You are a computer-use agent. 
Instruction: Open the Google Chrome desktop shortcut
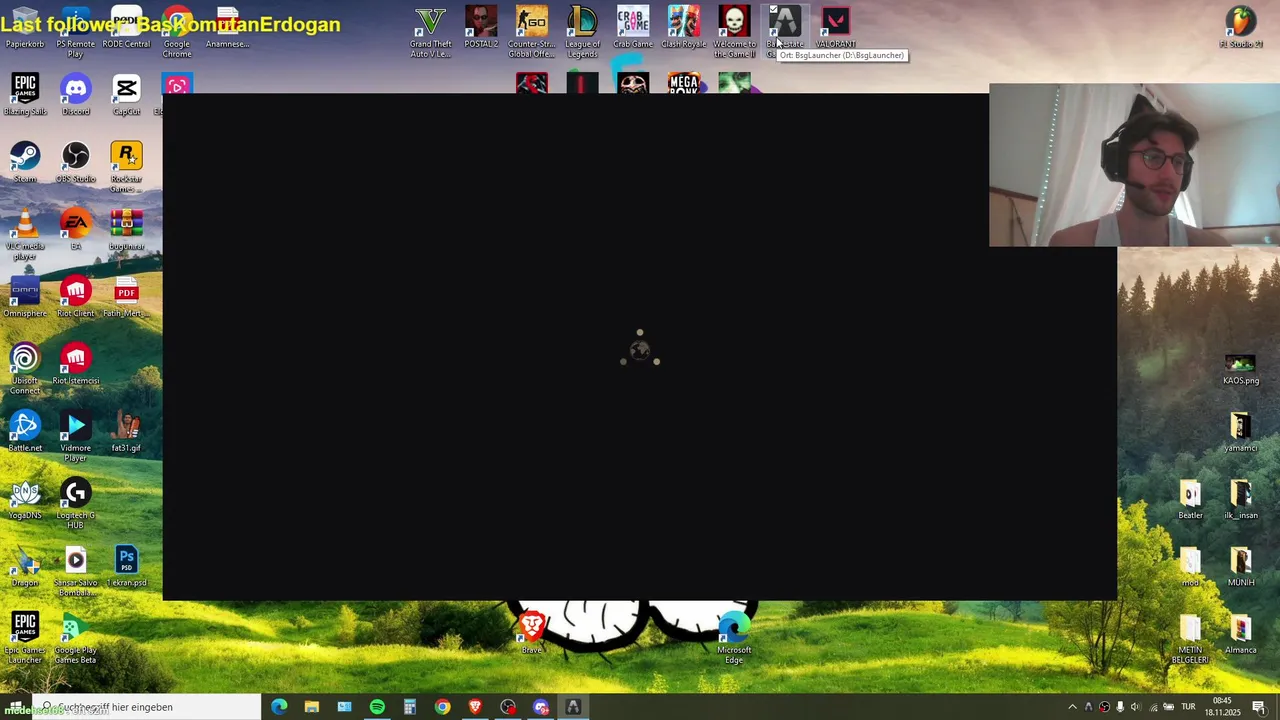tap(177, 30)
